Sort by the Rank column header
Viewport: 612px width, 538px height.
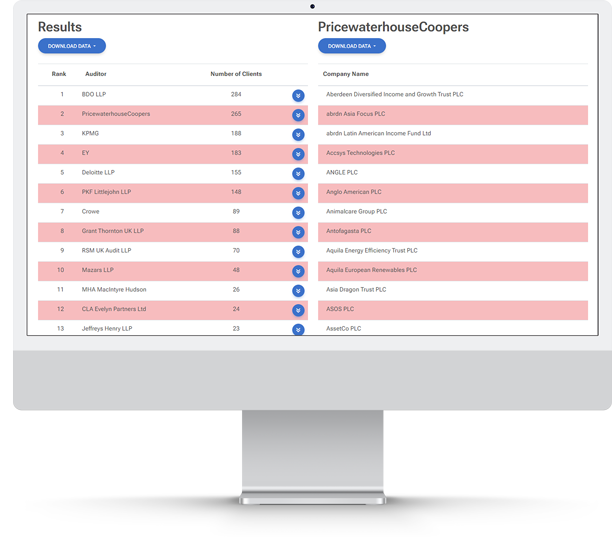[59, 74]
